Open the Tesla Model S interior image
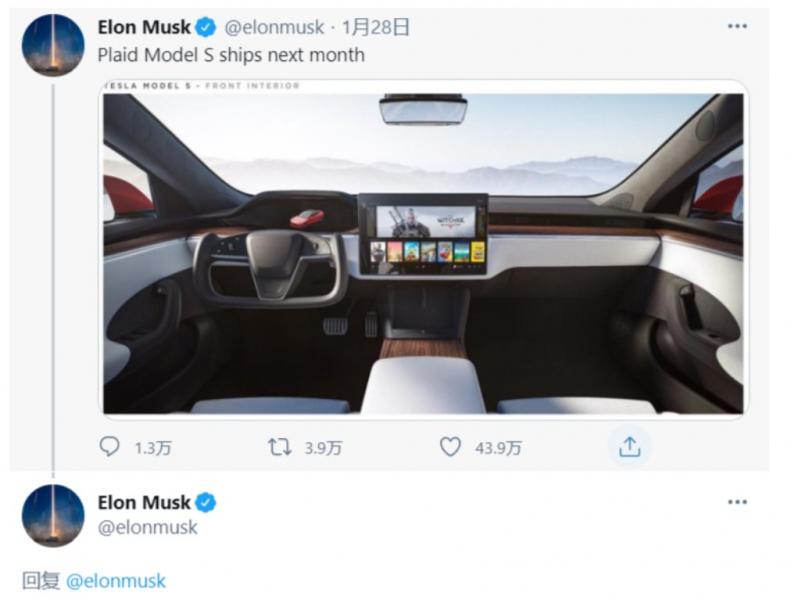Image resolution: width=791 pixels, height=600 pixels. tap(423, 248)
